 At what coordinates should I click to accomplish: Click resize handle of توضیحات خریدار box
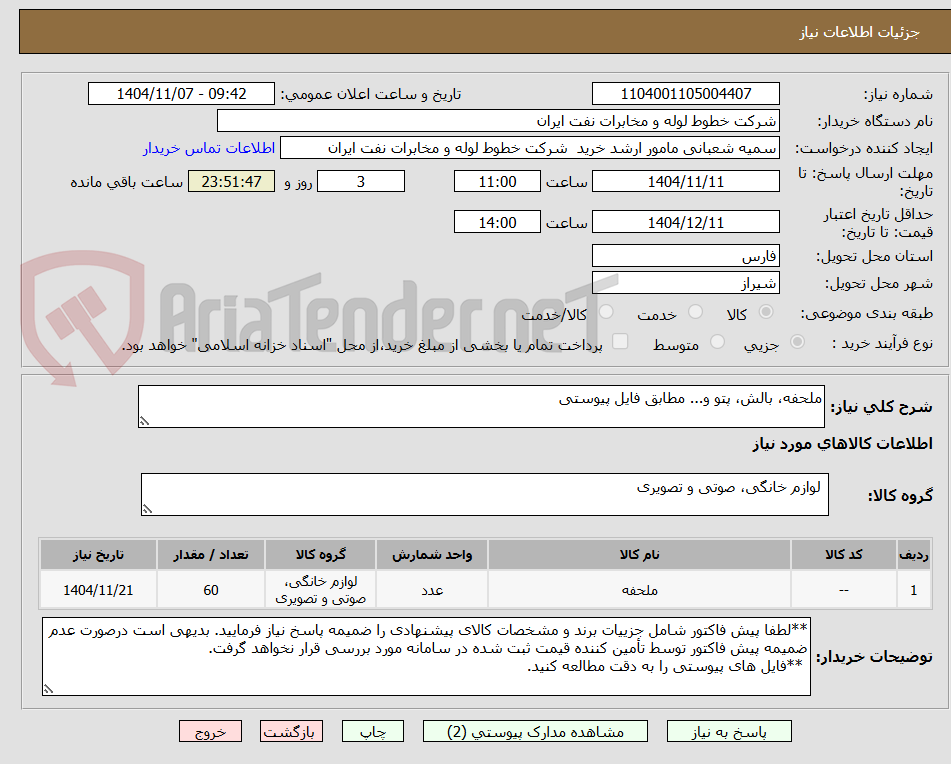[x=49, y=688]
